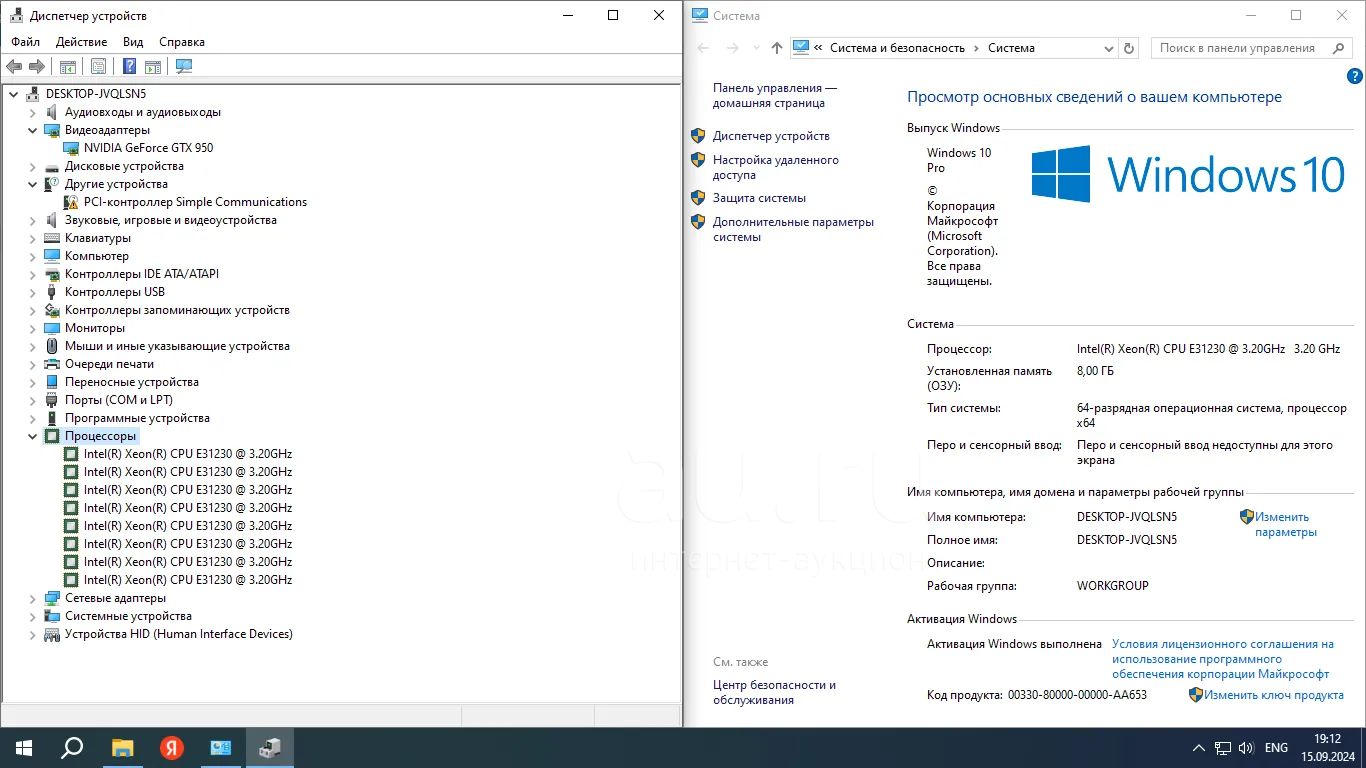Click the blue question mark Help icon
Screen dimensions: 1366x768
(x=129, y=66)
